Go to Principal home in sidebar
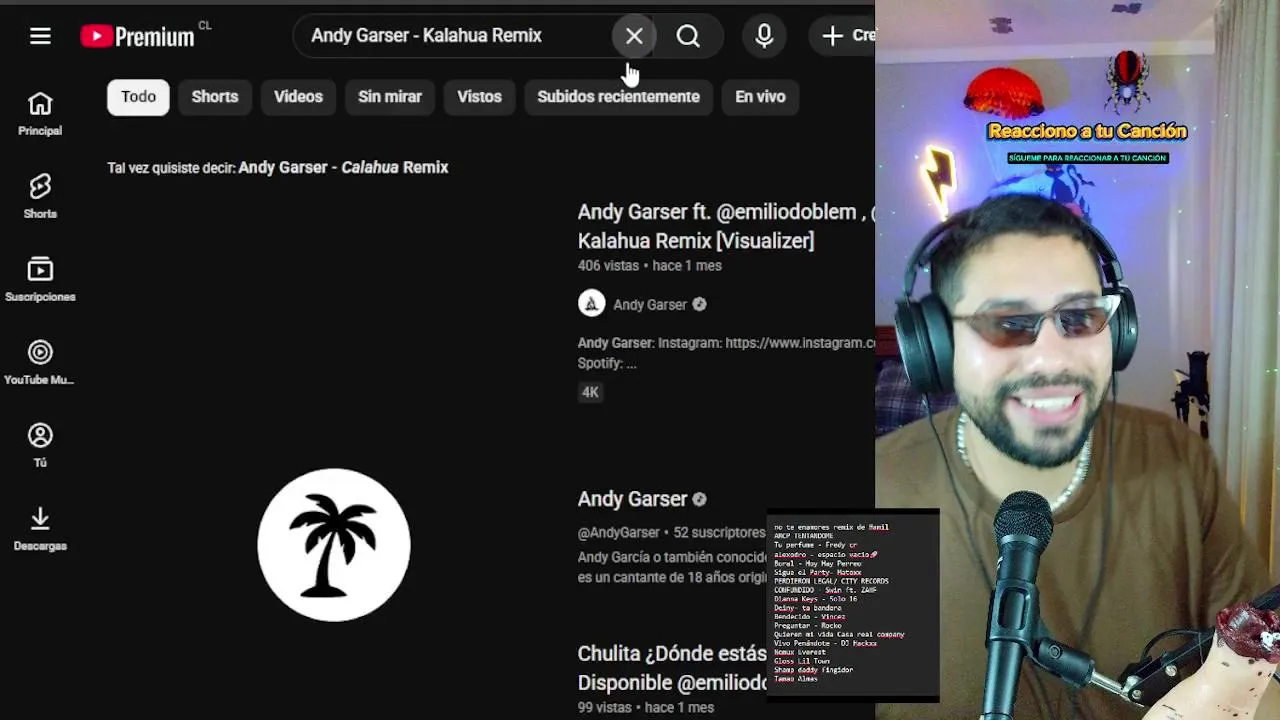 coord(40,114)
